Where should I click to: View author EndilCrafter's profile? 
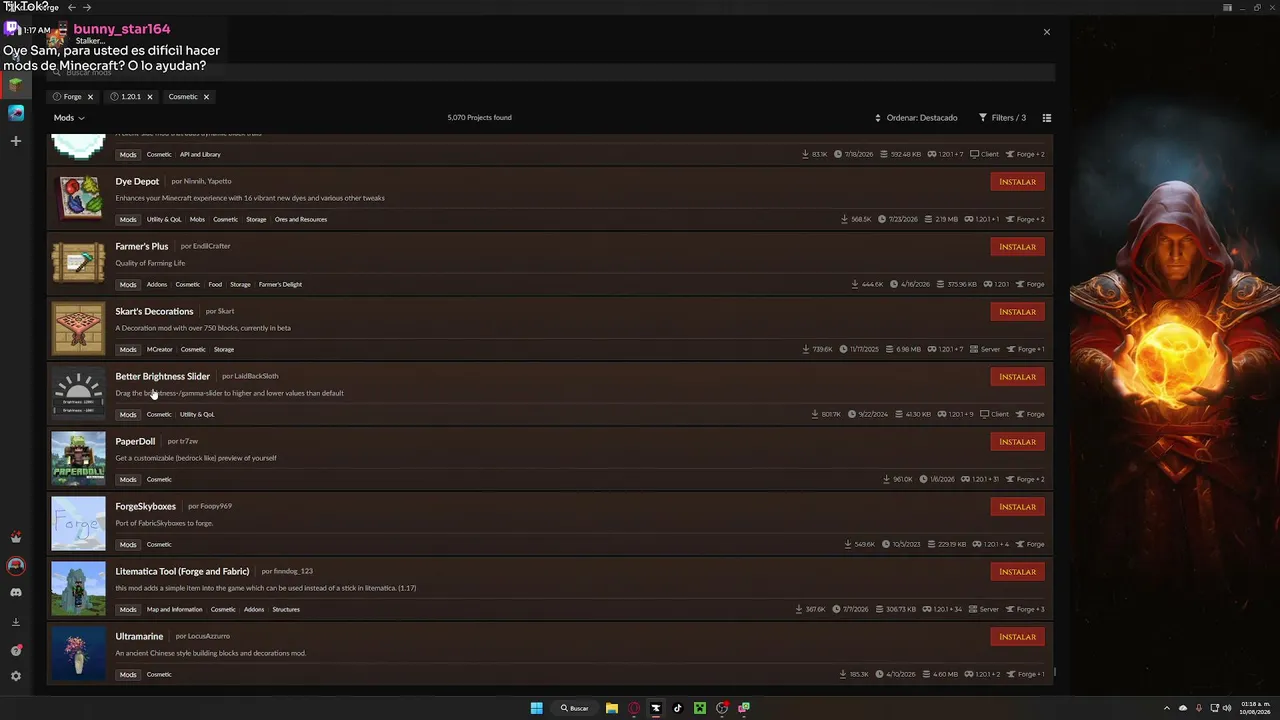pyautogui.click(x=211, y=247)
